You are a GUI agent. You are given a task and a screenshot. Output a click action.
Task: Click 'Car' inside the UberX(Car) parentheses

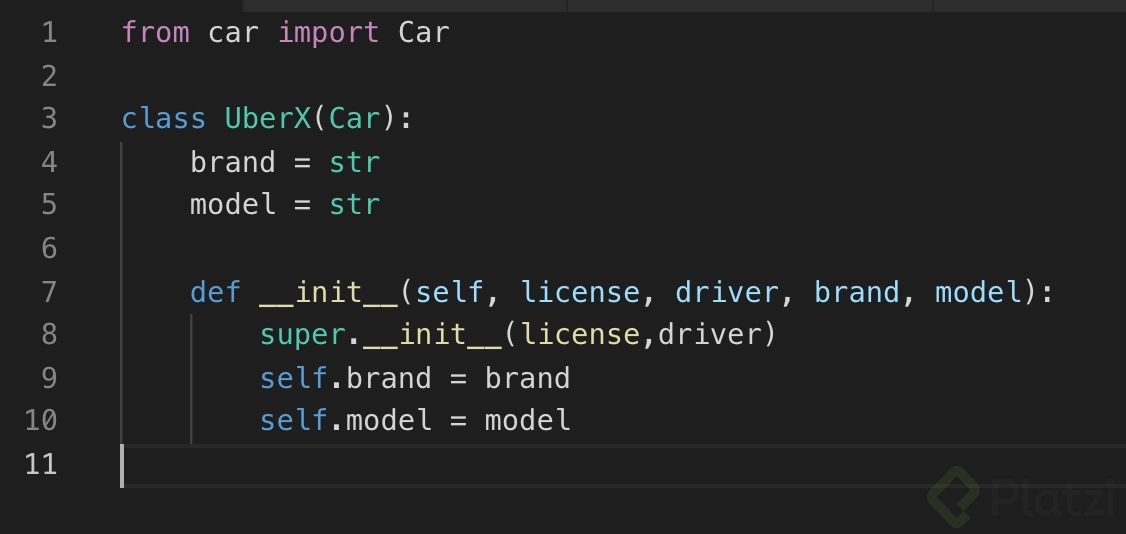(x=354, y=118)
